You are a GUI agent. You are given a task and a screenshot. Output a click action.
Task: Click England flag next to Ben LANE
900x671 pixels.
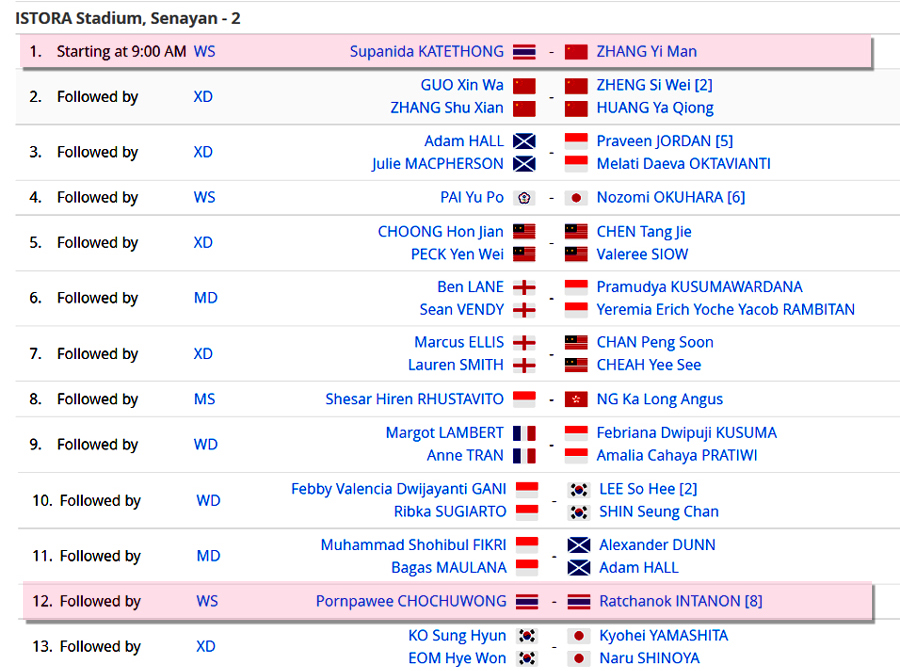click(524, 288)
